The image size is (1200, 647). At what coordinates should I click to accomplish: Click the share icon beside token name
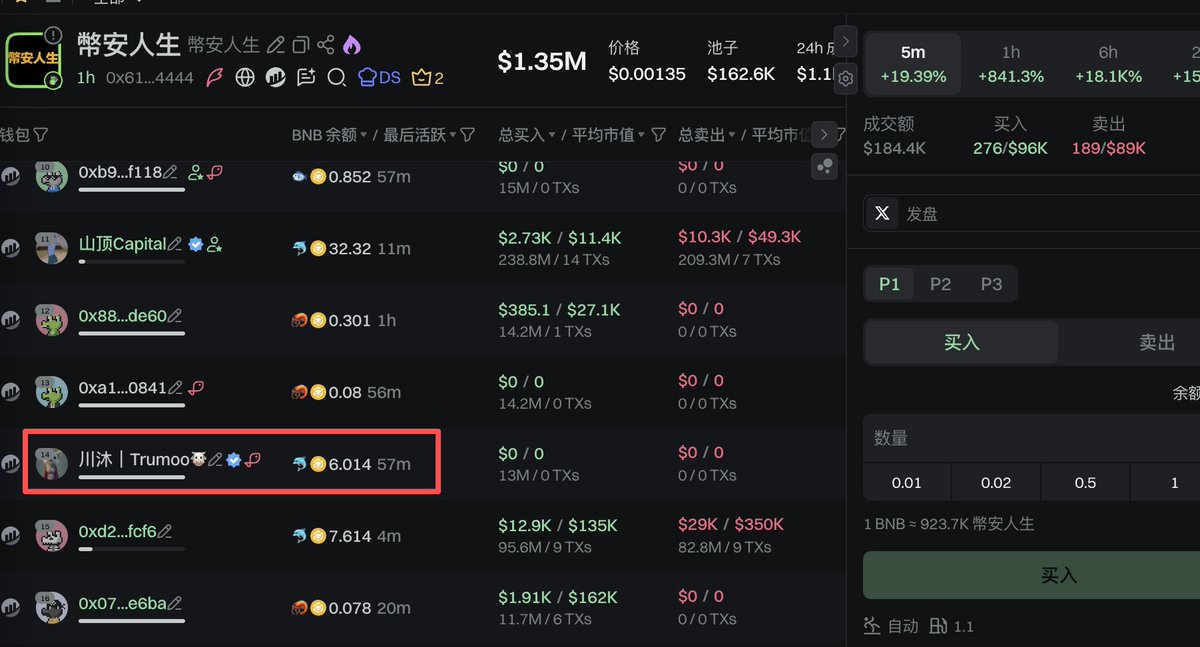325,45
